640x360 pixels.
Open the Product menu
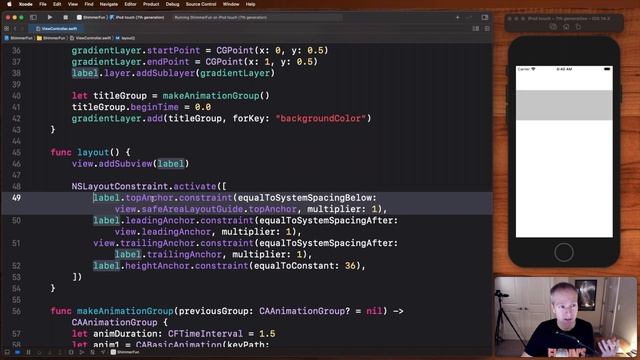[151, 4]
